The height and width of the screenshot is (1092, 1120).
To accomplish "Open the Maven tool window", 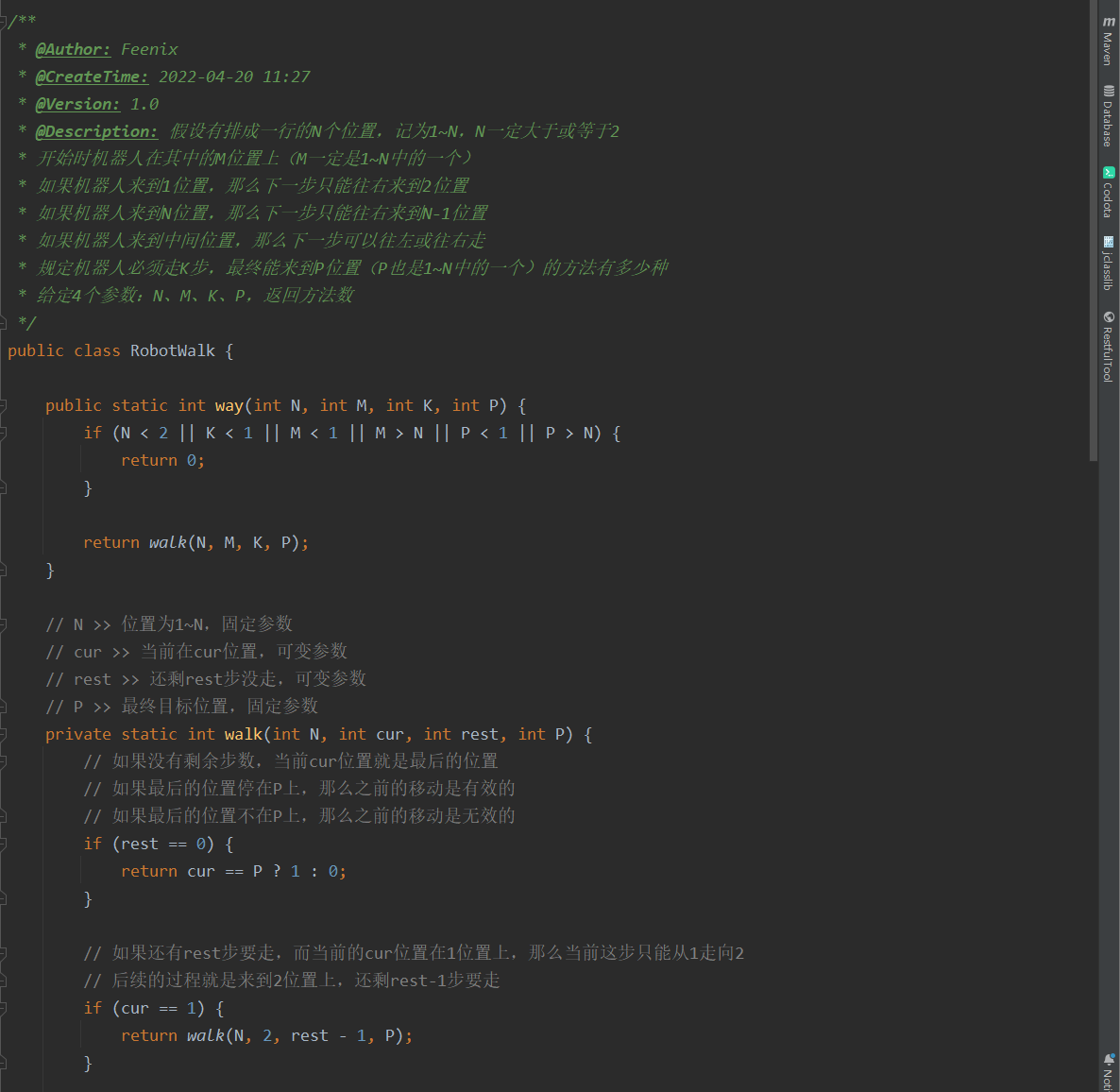I will (1108, 41).
